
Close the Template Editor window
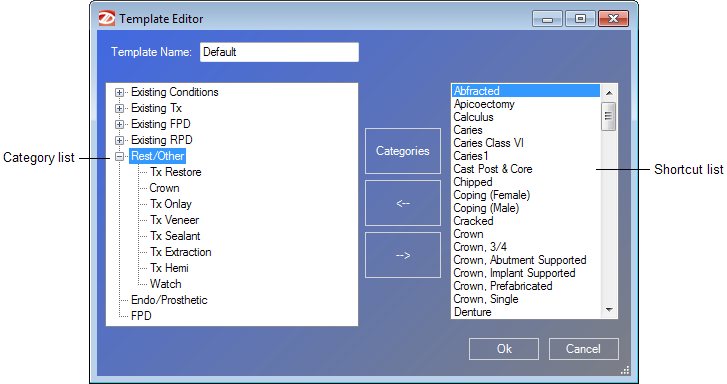(613, 19)
